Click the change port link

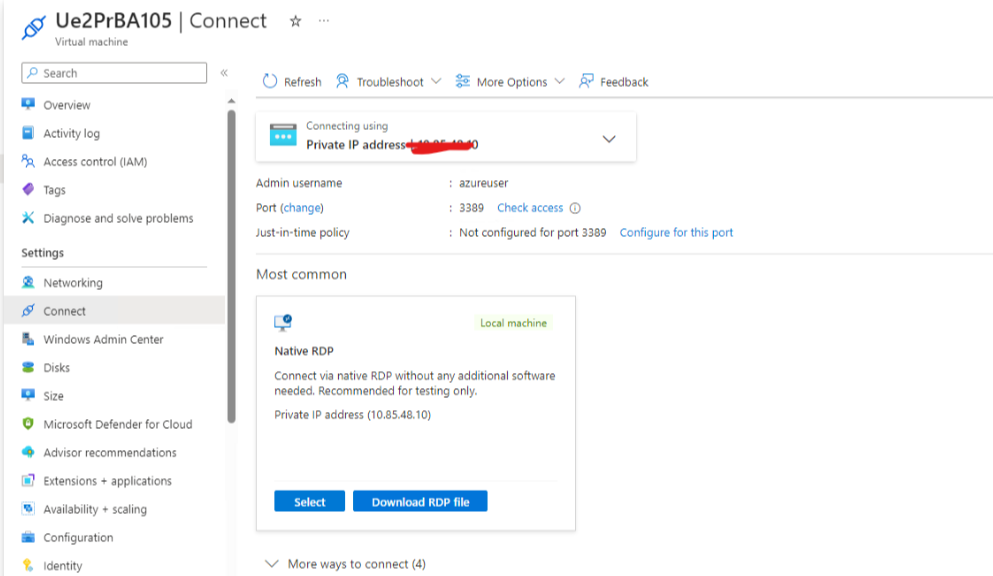301,208
